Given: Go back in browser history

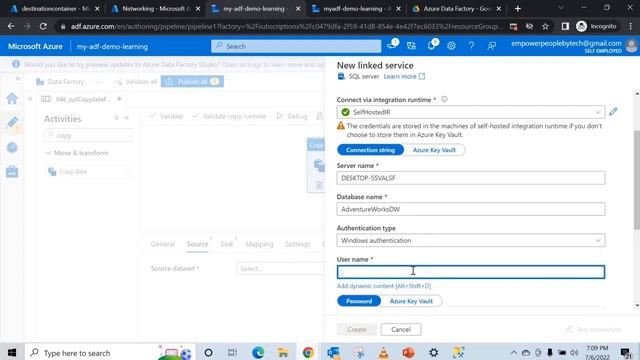Looking at the screenshot, I should coord(11,26).
